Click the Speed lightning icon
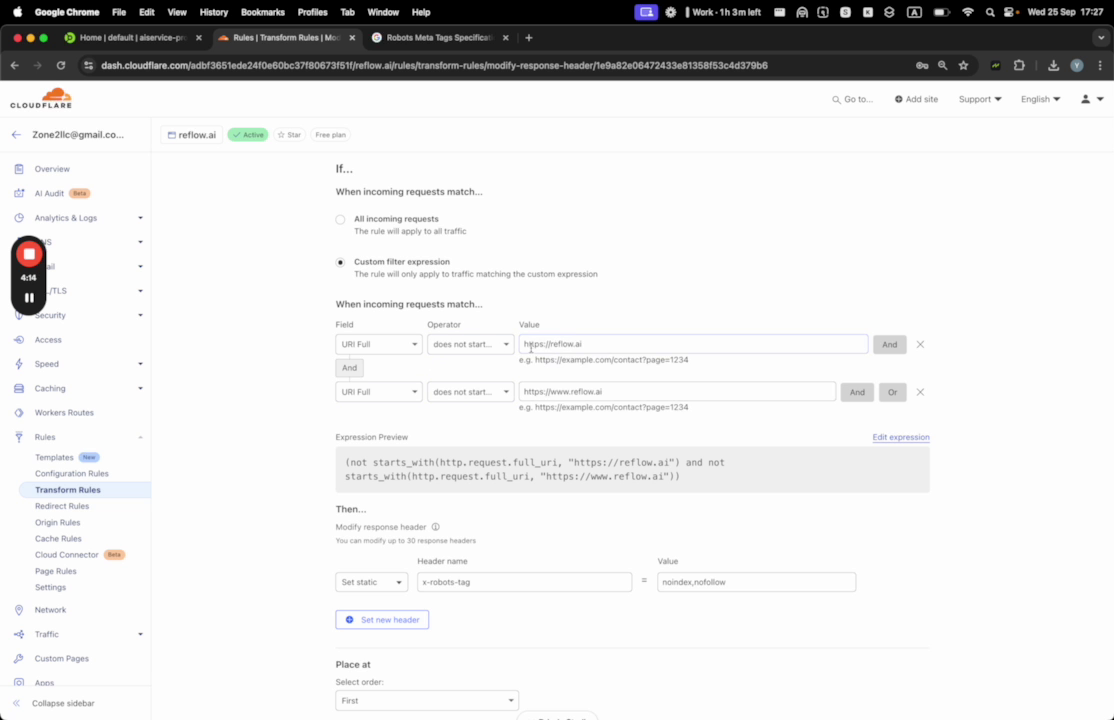This screenshot has height=720, width=1114. click(x=19, y=364)
